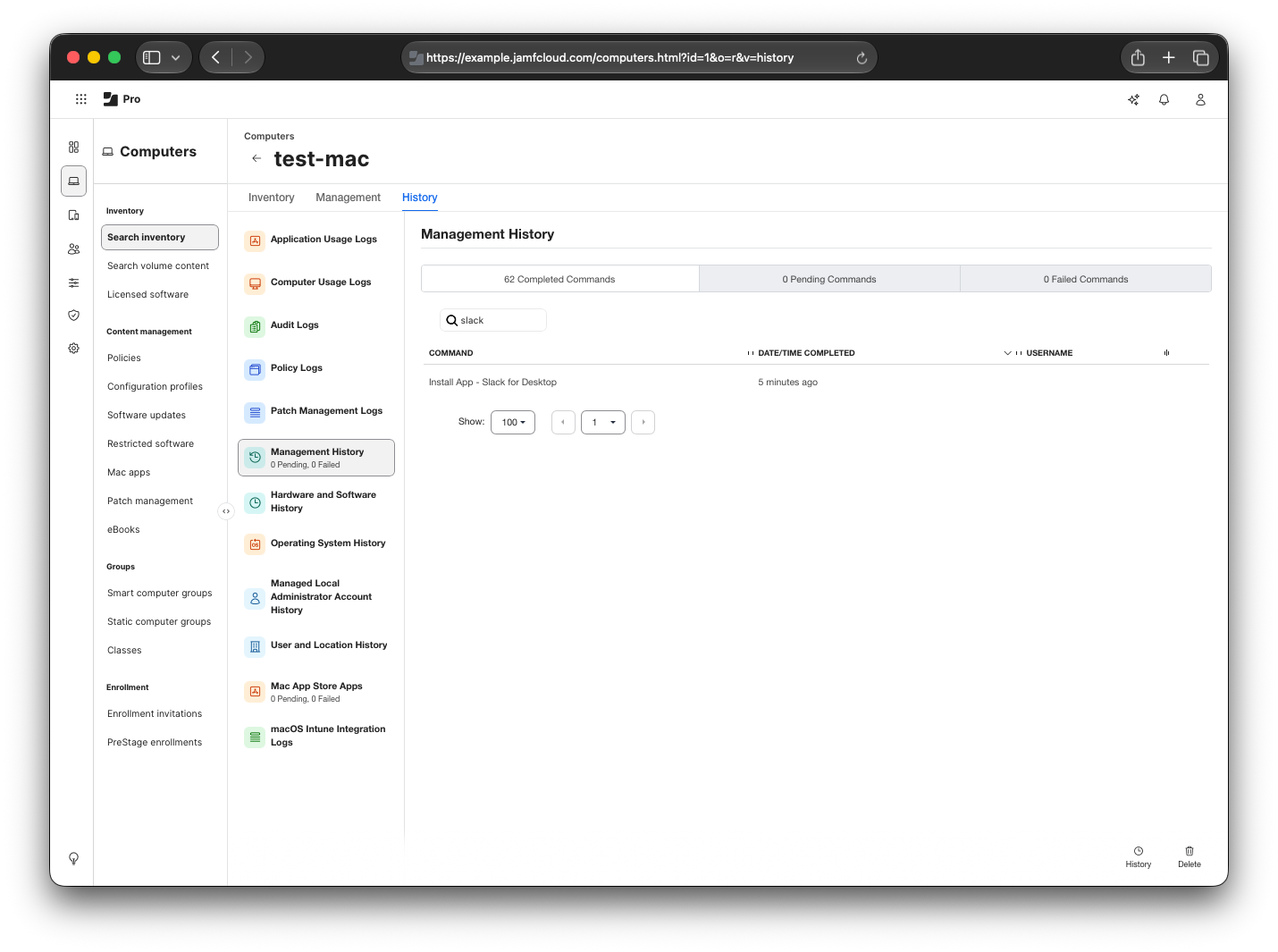
Task: Open Policy Logs
Action: click(x=316, y=368)
